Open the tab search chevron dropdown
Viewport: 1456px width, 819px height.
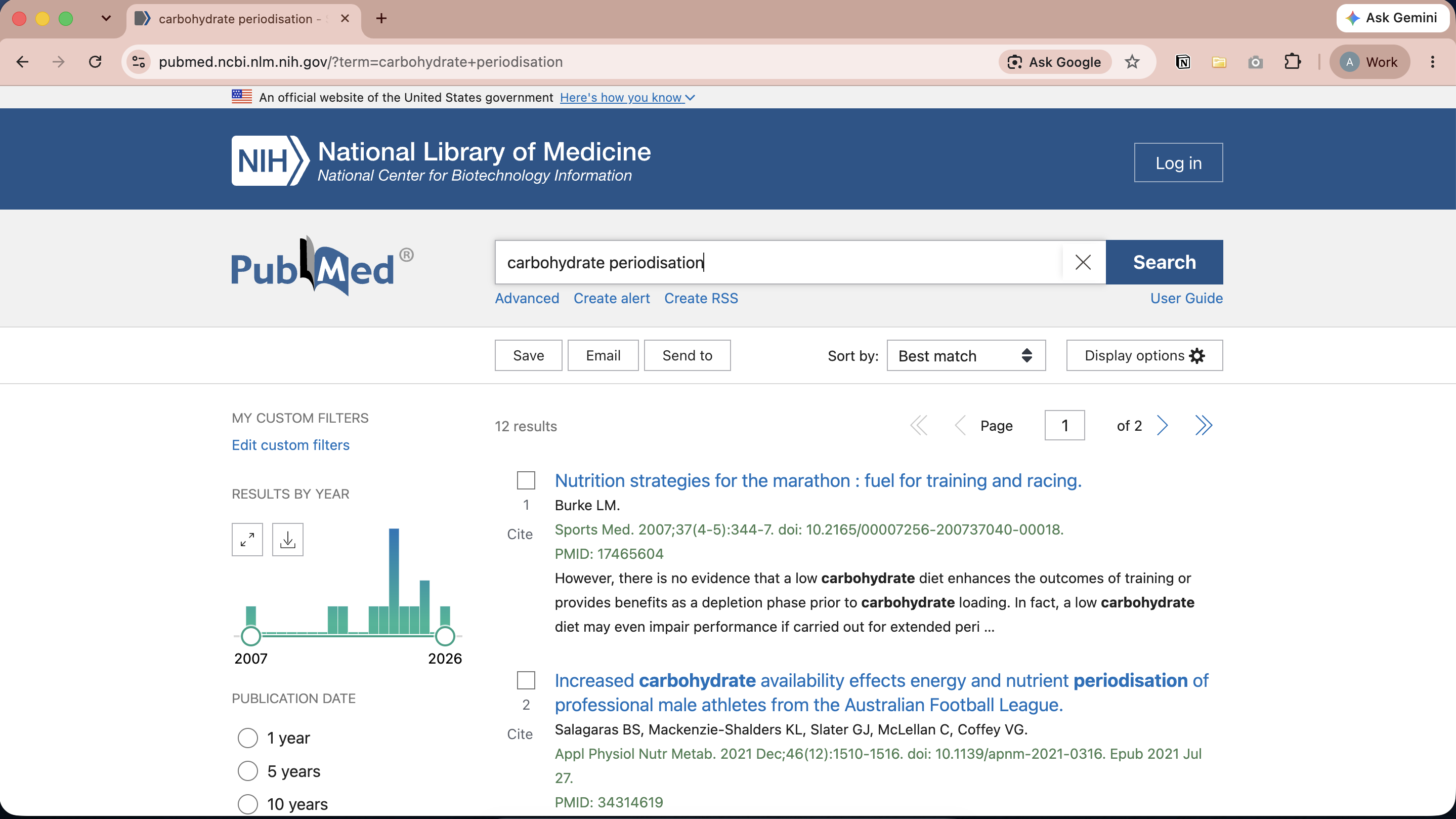(x=106, y=19)
